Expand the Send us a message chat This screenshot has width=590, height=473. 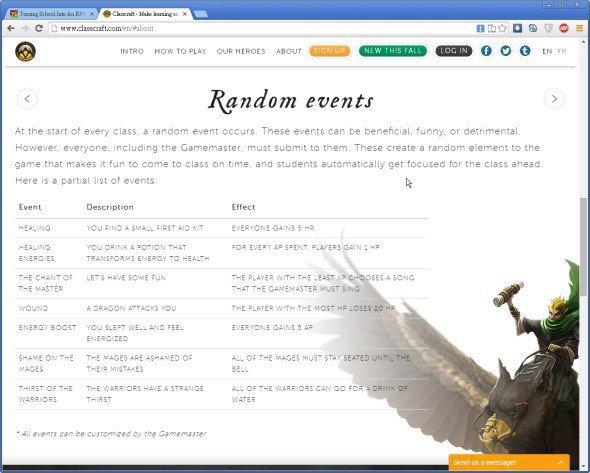(509, 462)
